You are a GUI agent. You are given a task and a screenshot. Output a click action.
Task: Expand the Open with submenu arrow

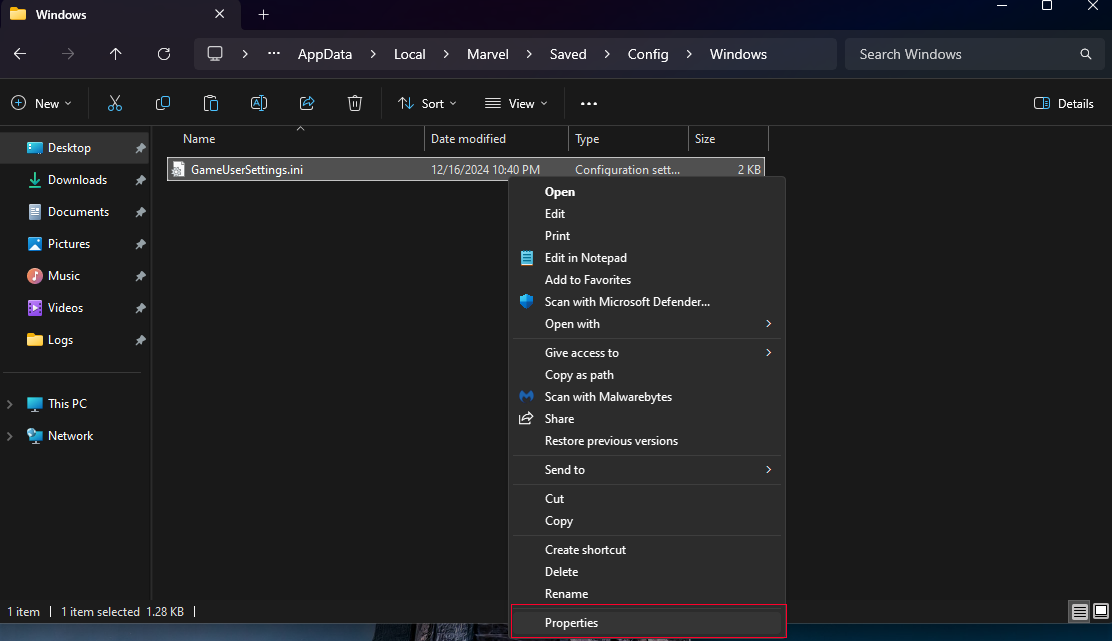point(768,323)
